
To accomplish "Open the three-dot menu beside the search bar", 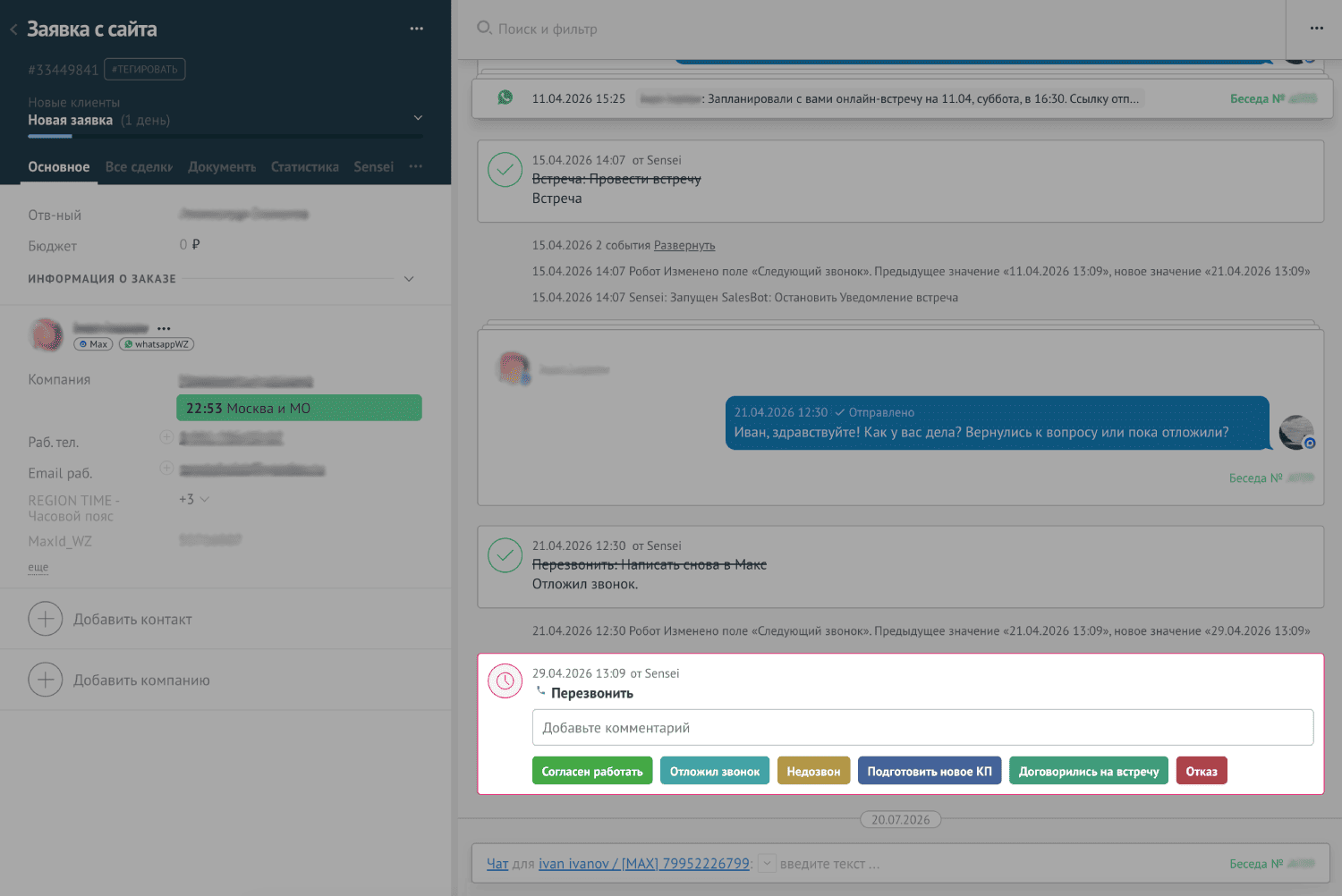I will coord(1316,29).
